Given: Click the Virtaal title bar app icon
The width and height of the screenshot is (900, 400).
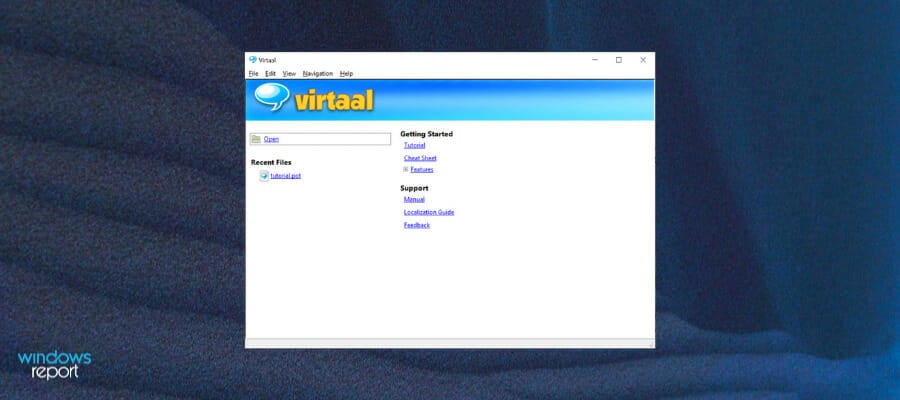Looking at the screenshot, I should pyautogui.click(x=252, y=60).
